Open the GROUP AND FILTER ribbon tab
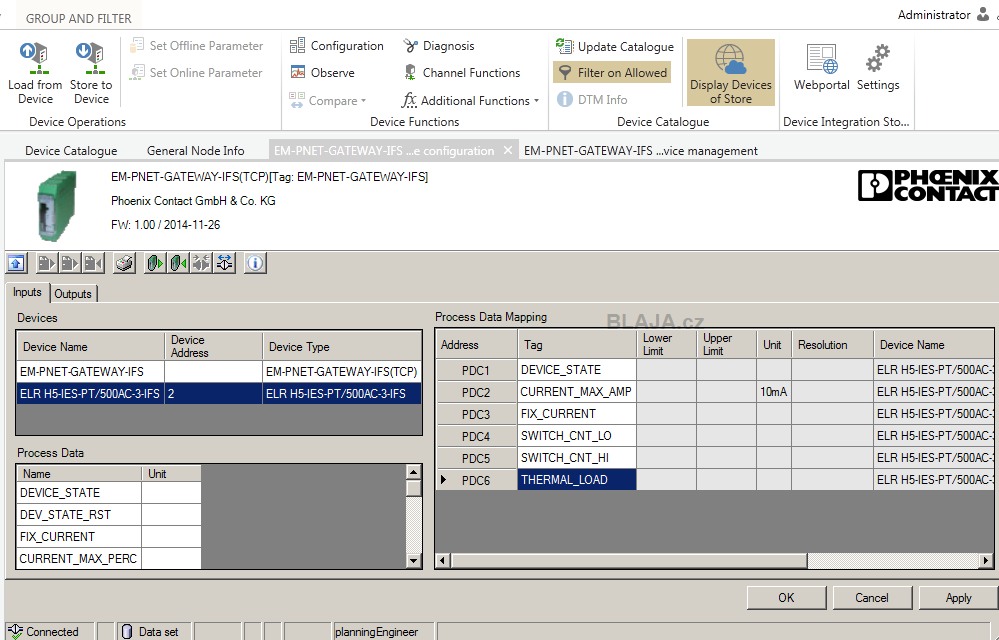 click(78, 18)
